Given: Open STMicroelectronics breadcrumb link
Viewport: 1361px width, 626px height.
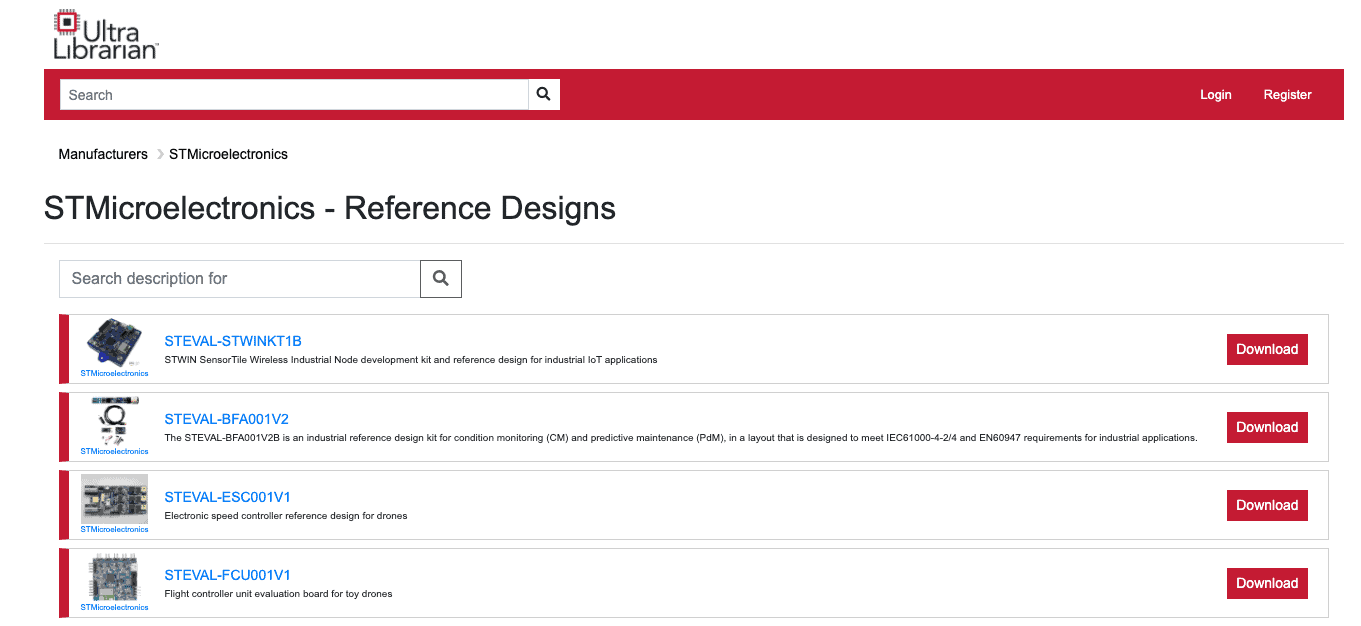Looking at the screenshot, I should click(x=228, y=154).
